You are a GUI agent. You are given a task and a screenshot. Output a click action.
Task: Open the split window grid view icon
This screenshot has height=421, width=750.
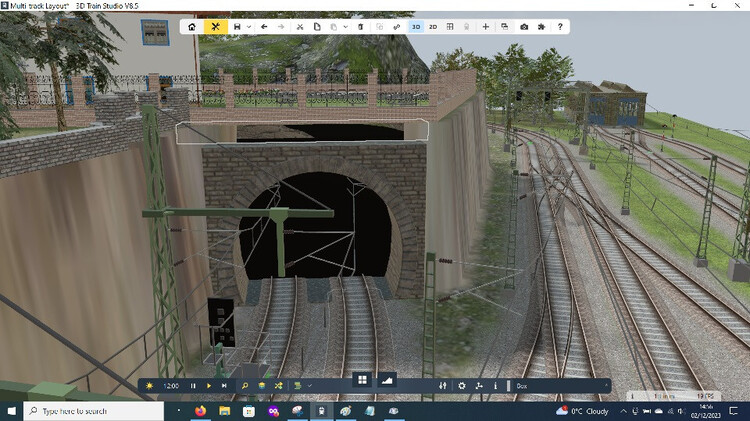point(450,27)
